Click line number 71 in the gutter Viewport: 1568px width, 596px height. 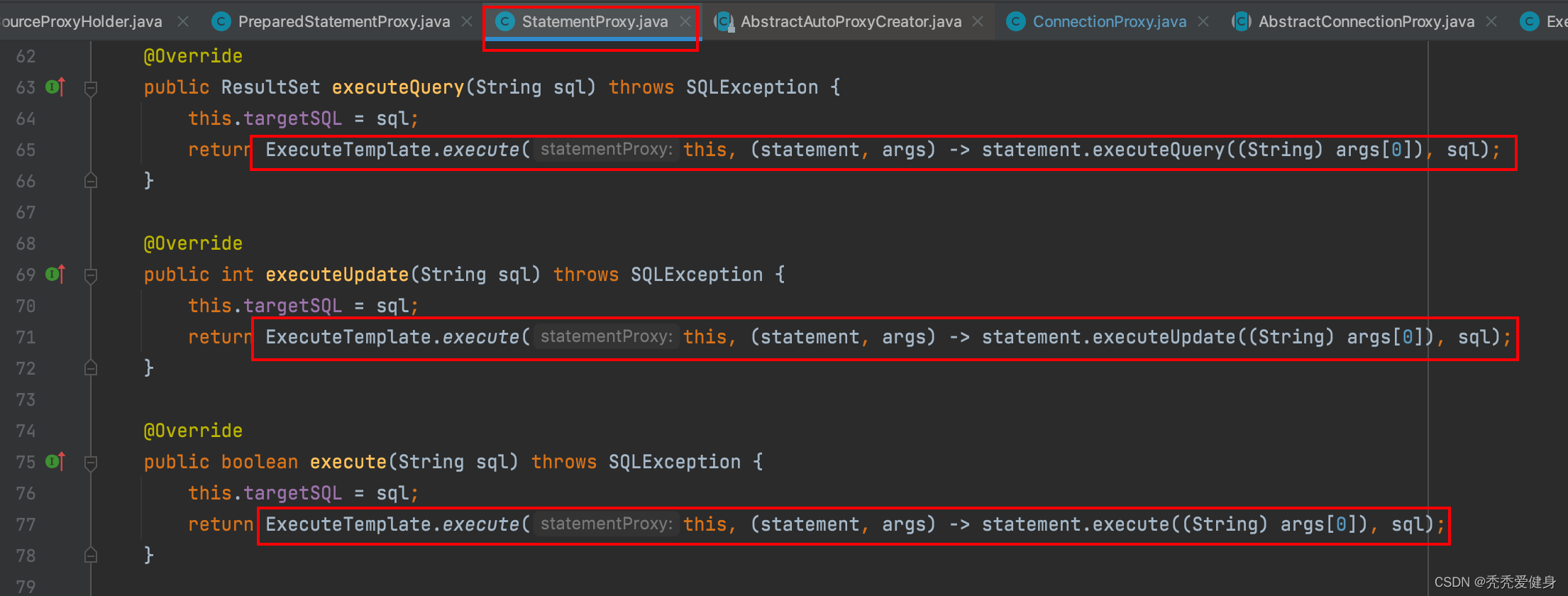(x=26, y=337)
